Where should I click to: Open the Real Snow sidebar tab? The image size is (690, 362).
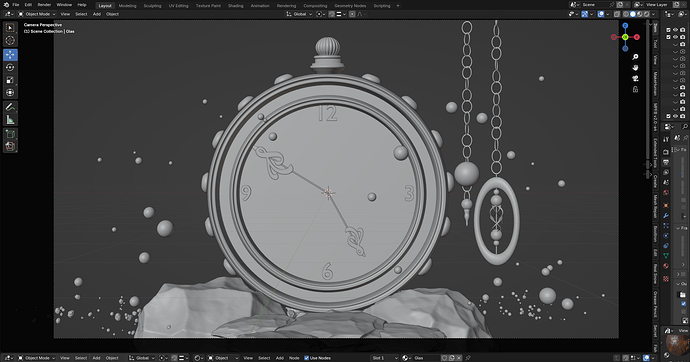(x=655, y=274)
